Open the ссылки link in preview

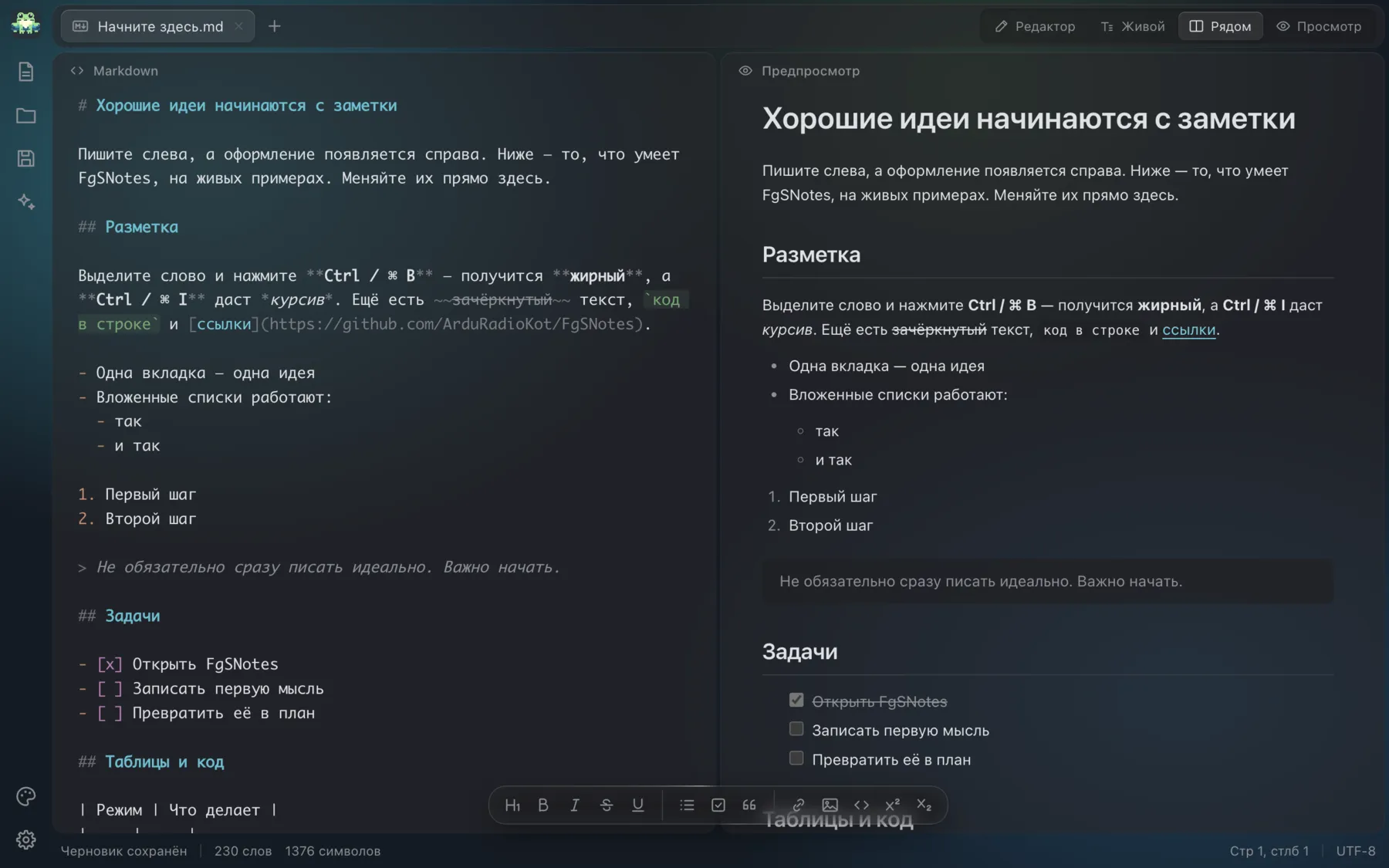click(1188, 329)
